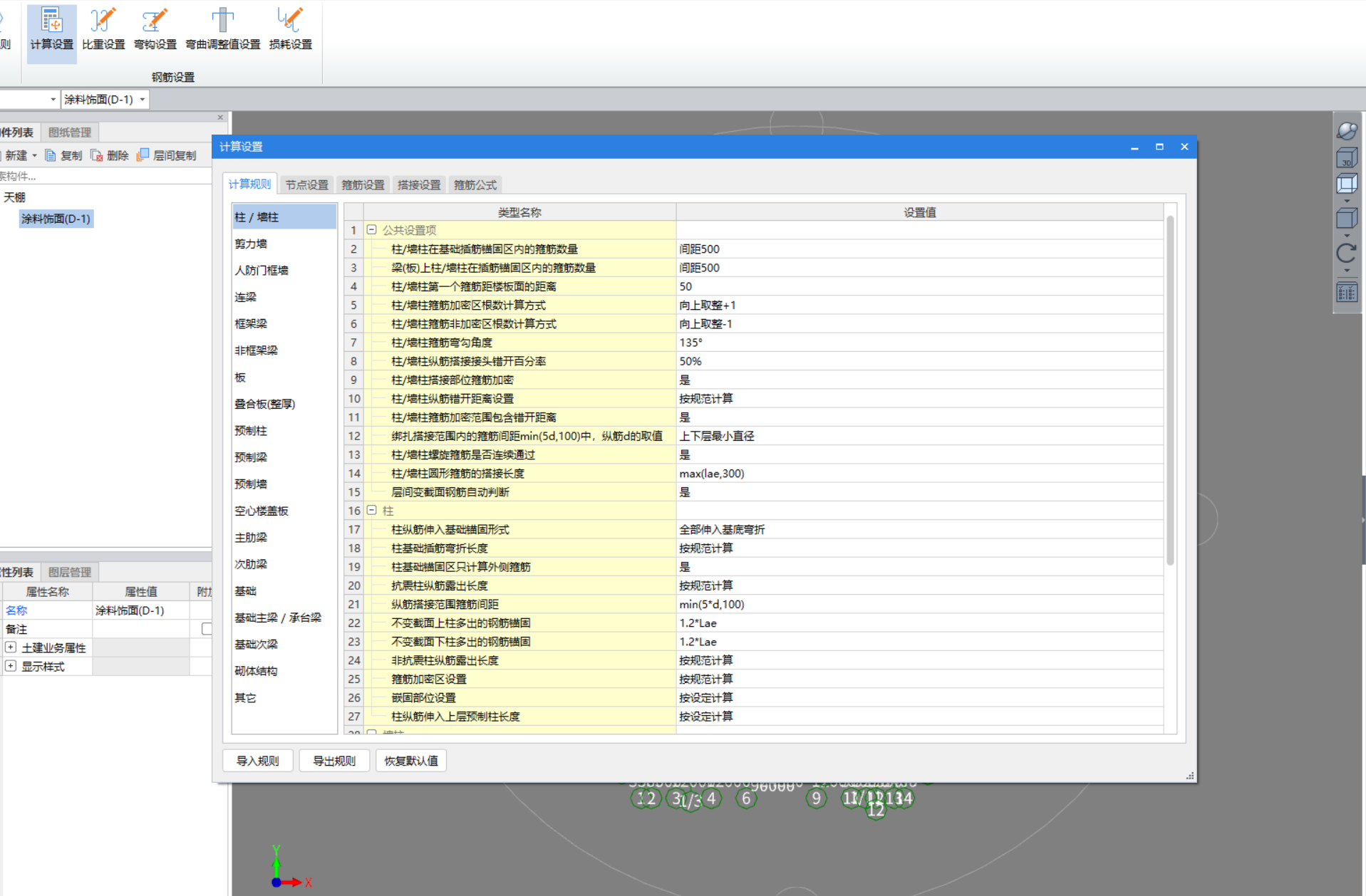Open the 新建 dropdown arrow
This screenshot has height=896, width=1366.
[x=34, y=155]
